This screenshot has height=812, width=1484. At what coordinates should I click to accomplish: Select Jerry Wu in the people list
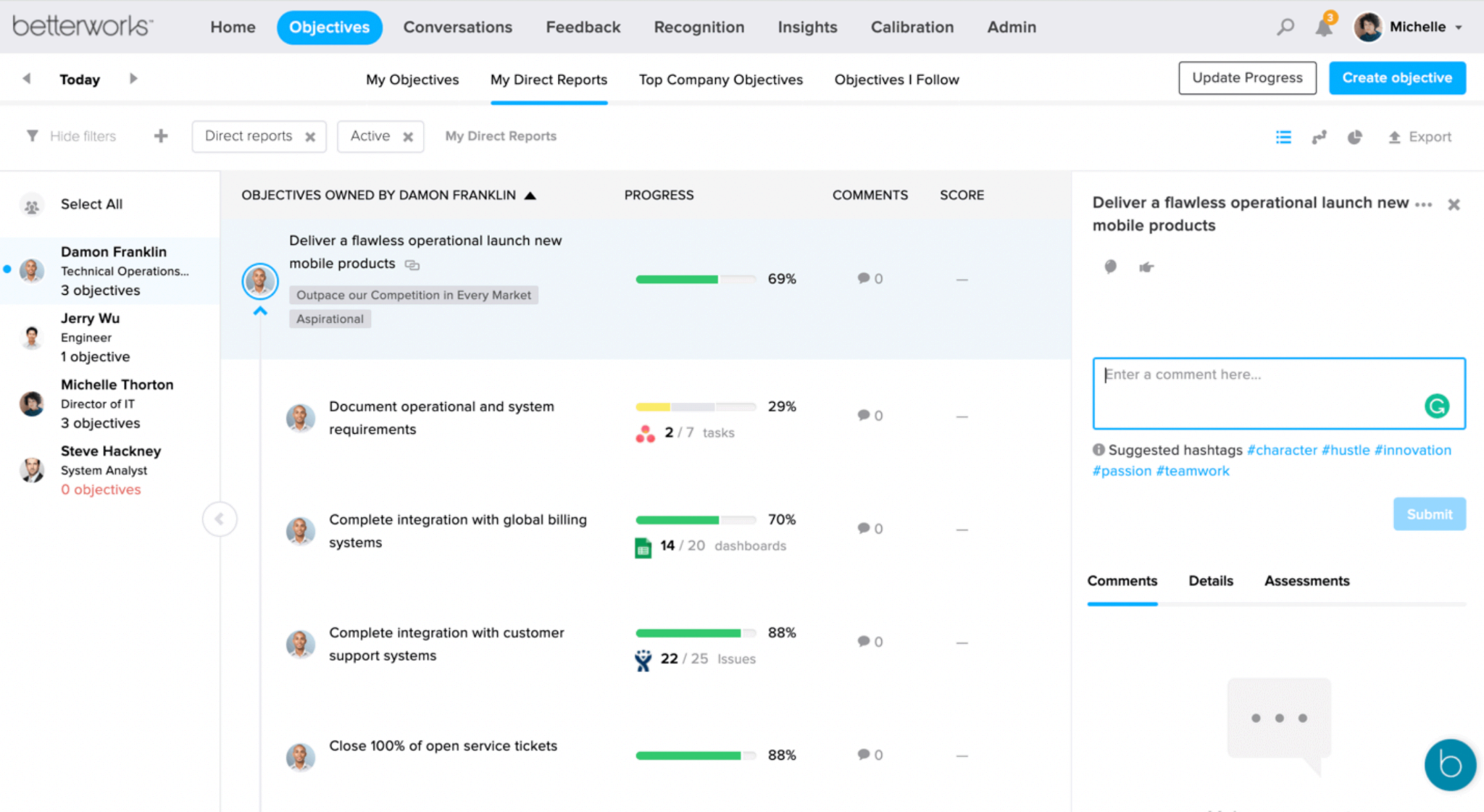(x=110, y=338)
